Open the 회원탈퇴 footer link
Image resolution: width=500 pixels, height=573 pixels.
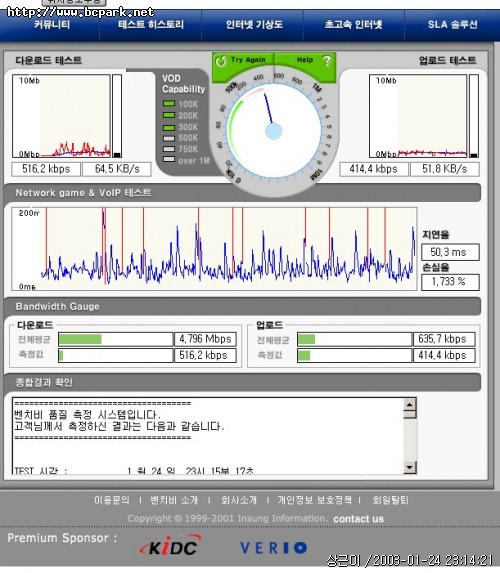(x=390, y=500)
